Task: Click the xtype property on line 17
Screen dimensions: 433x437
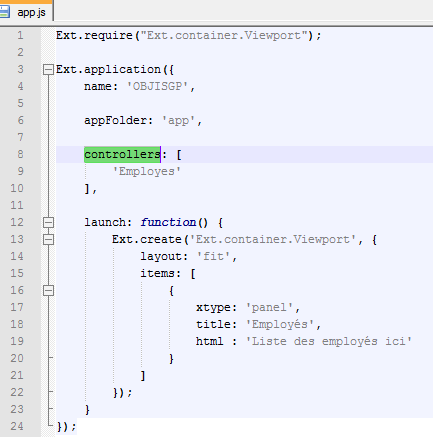Action: 213,307
